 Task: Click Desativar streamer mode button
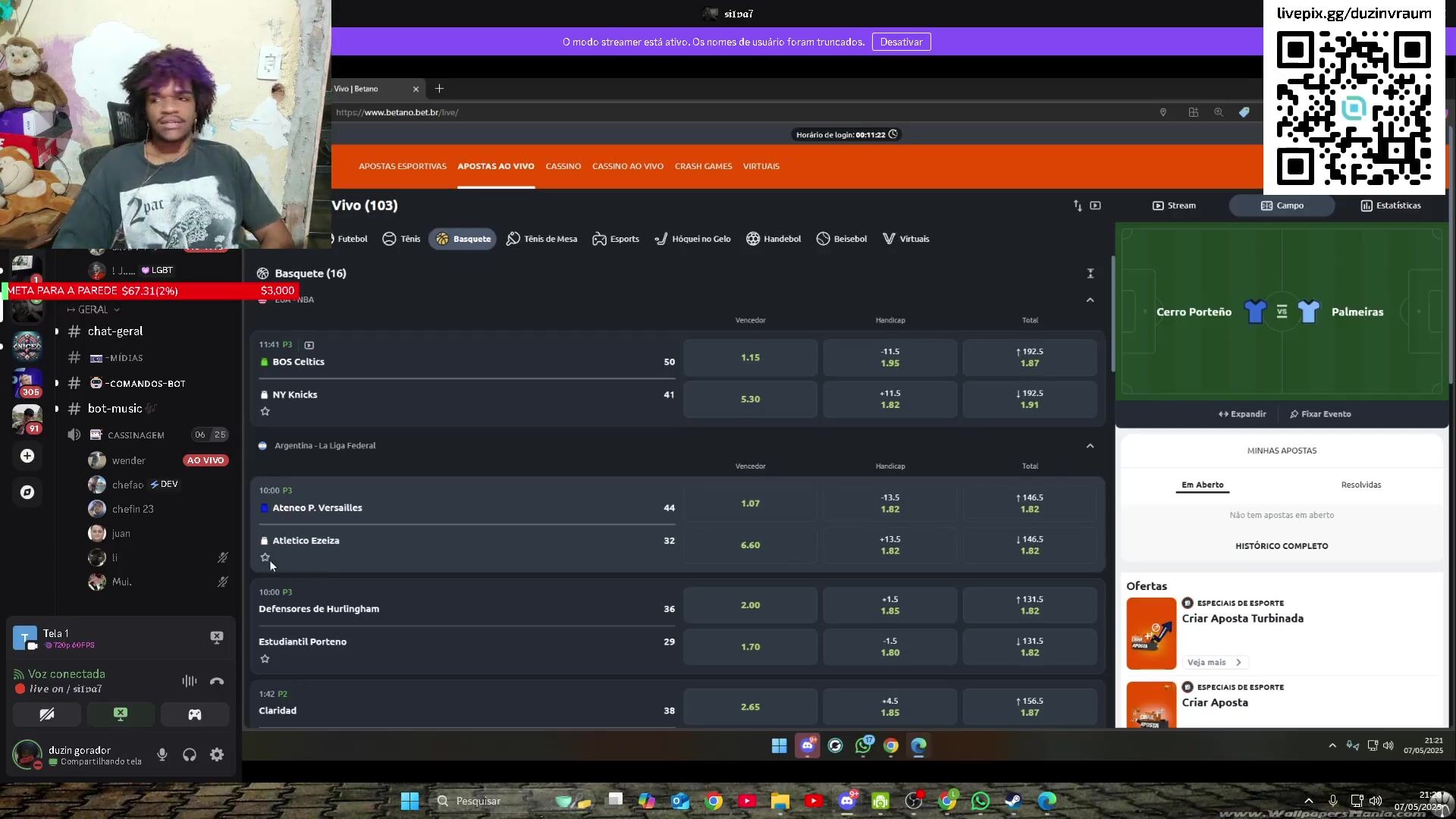[x=901, y=42]
